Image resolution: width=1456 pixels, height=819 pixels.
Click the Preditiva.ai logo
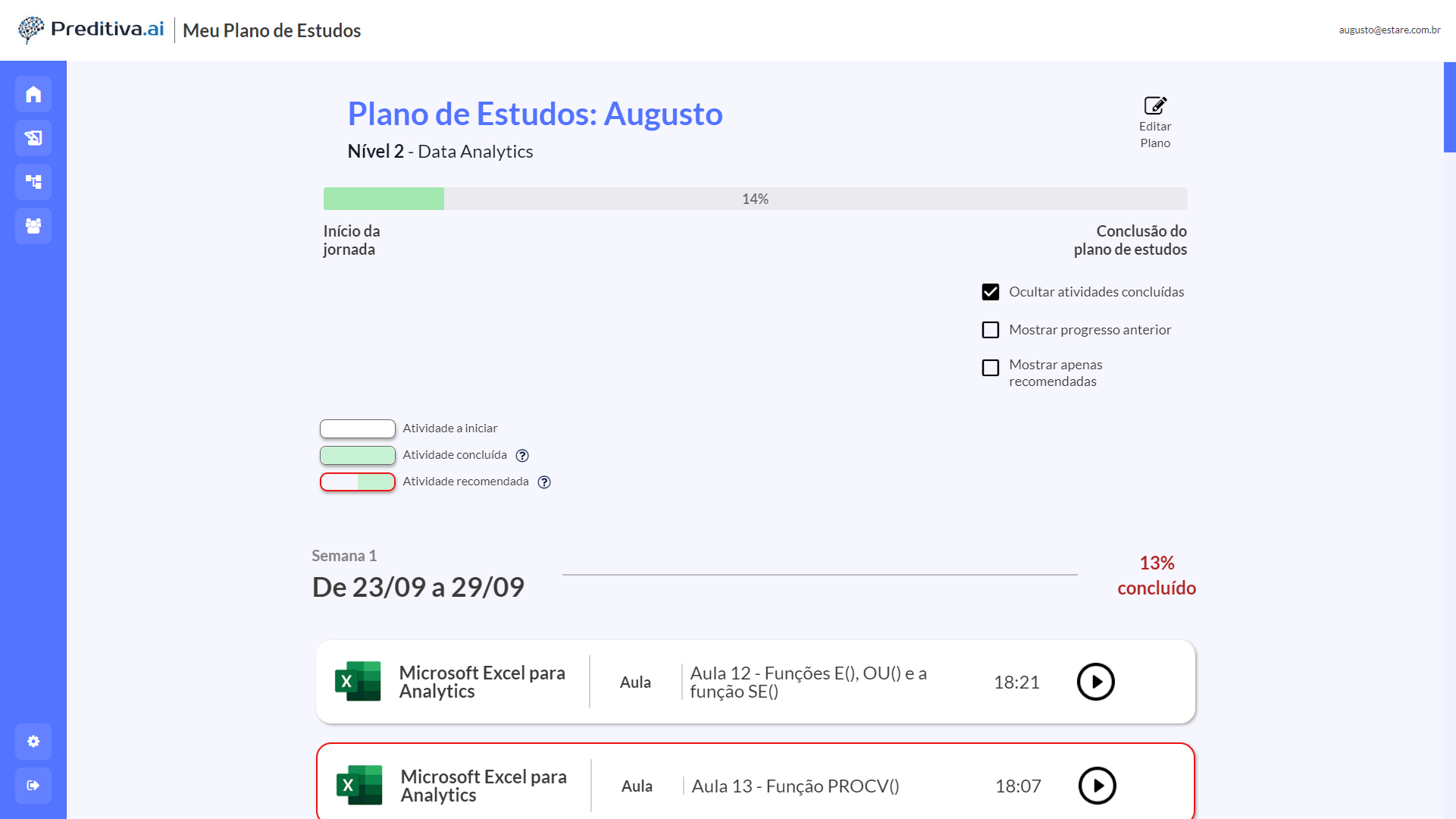(91, 30)
